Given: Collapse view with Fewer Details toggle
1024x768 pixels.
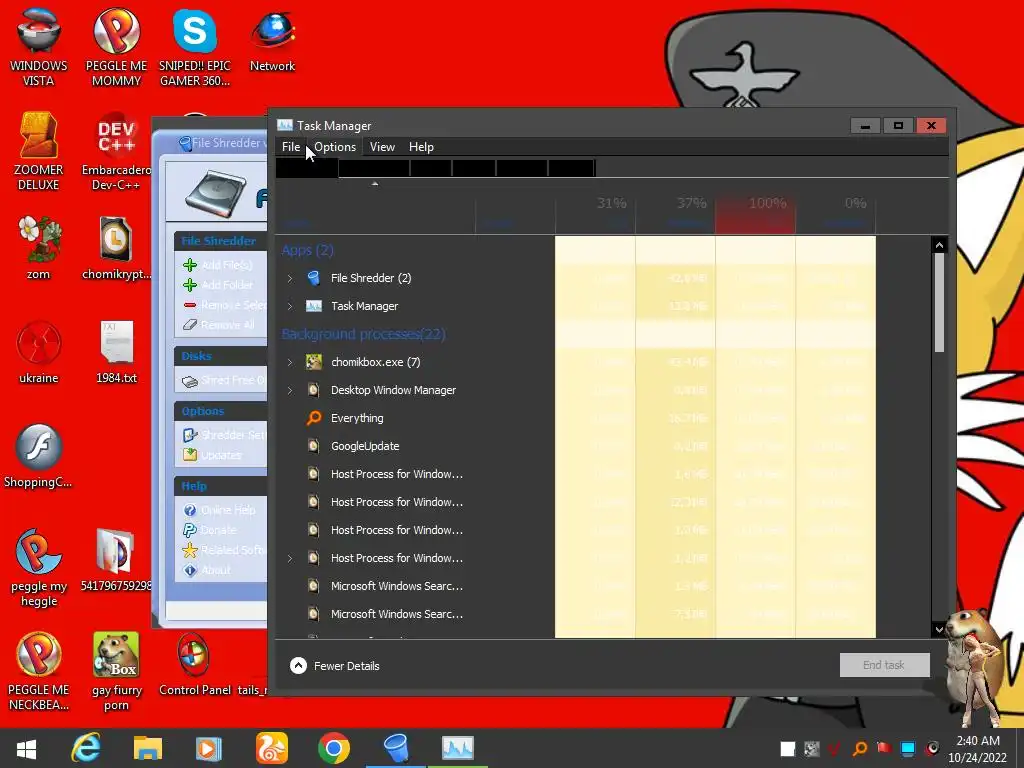Looking at the screenshot, I should tap(334, 665).
